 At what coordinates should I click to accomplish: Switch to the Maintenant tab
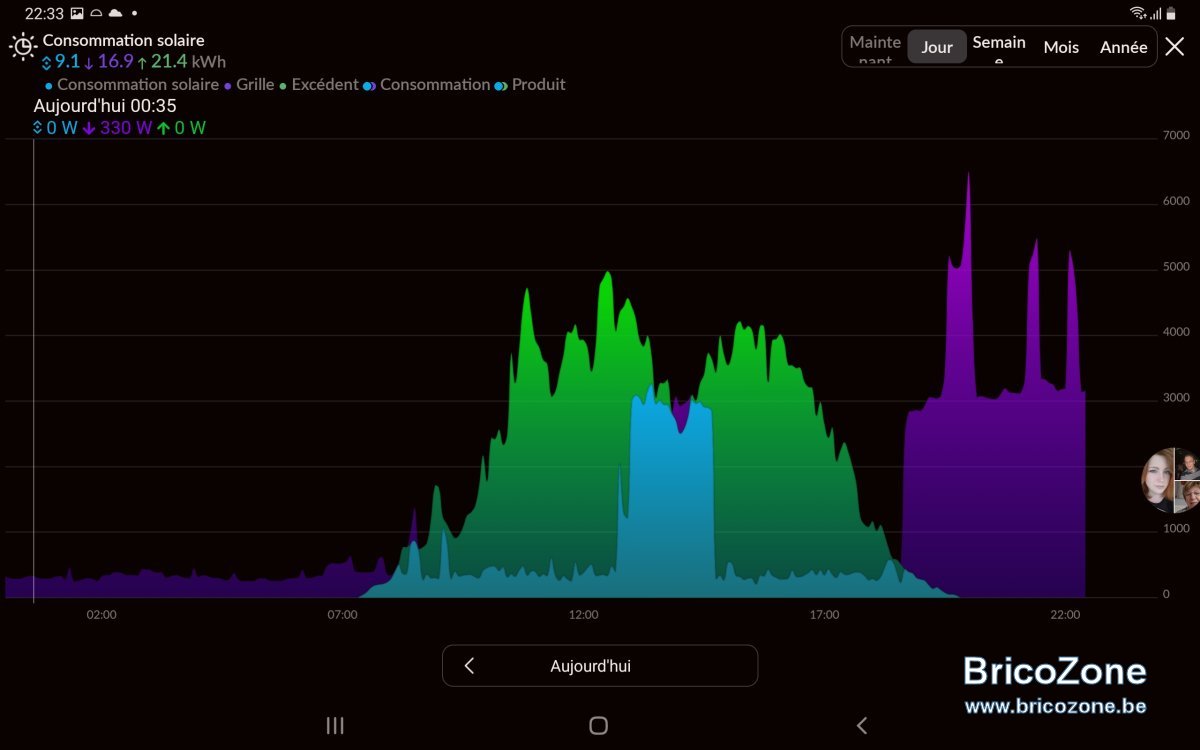click(875, 47)
